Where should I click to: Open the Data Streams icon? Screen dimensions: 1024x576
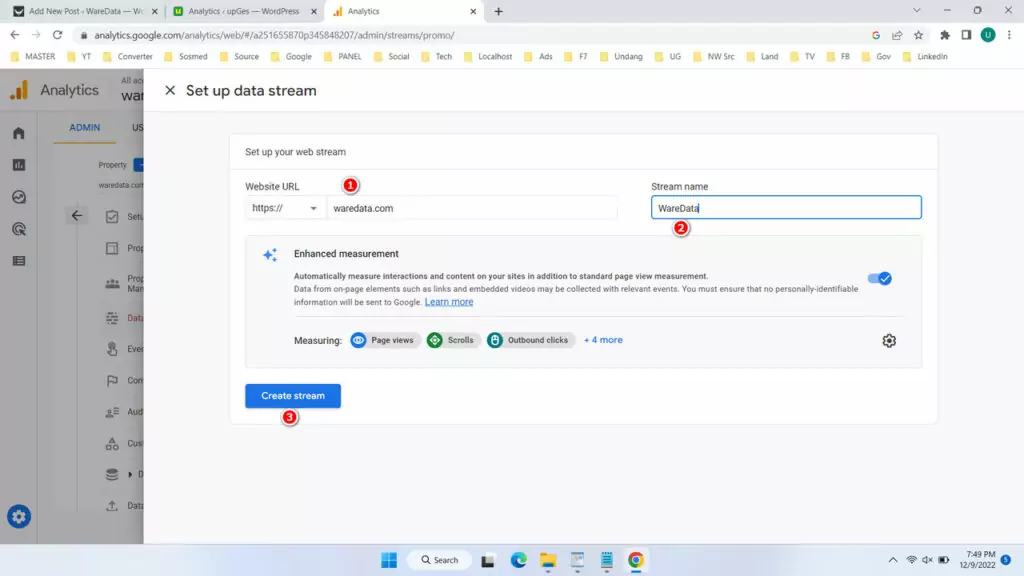[x=112, y=318]
